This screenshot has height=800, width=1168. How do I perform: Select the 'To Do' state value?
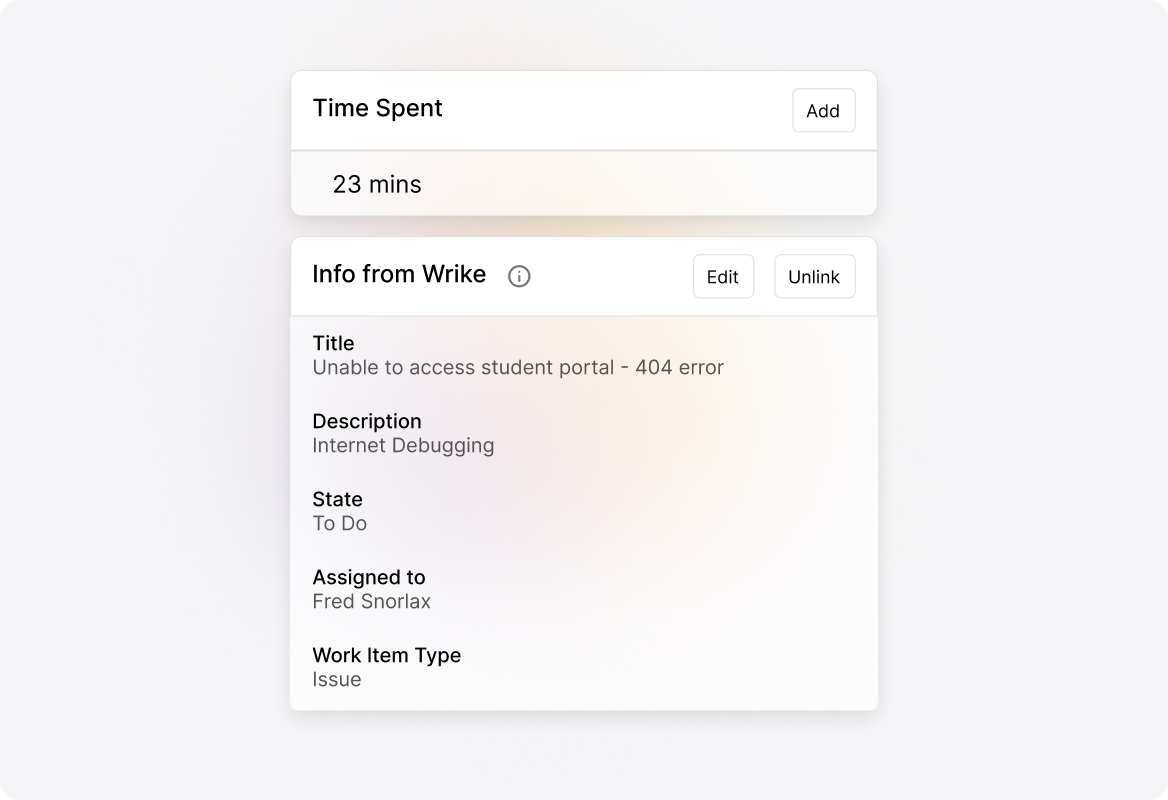[x=340, y=523]
